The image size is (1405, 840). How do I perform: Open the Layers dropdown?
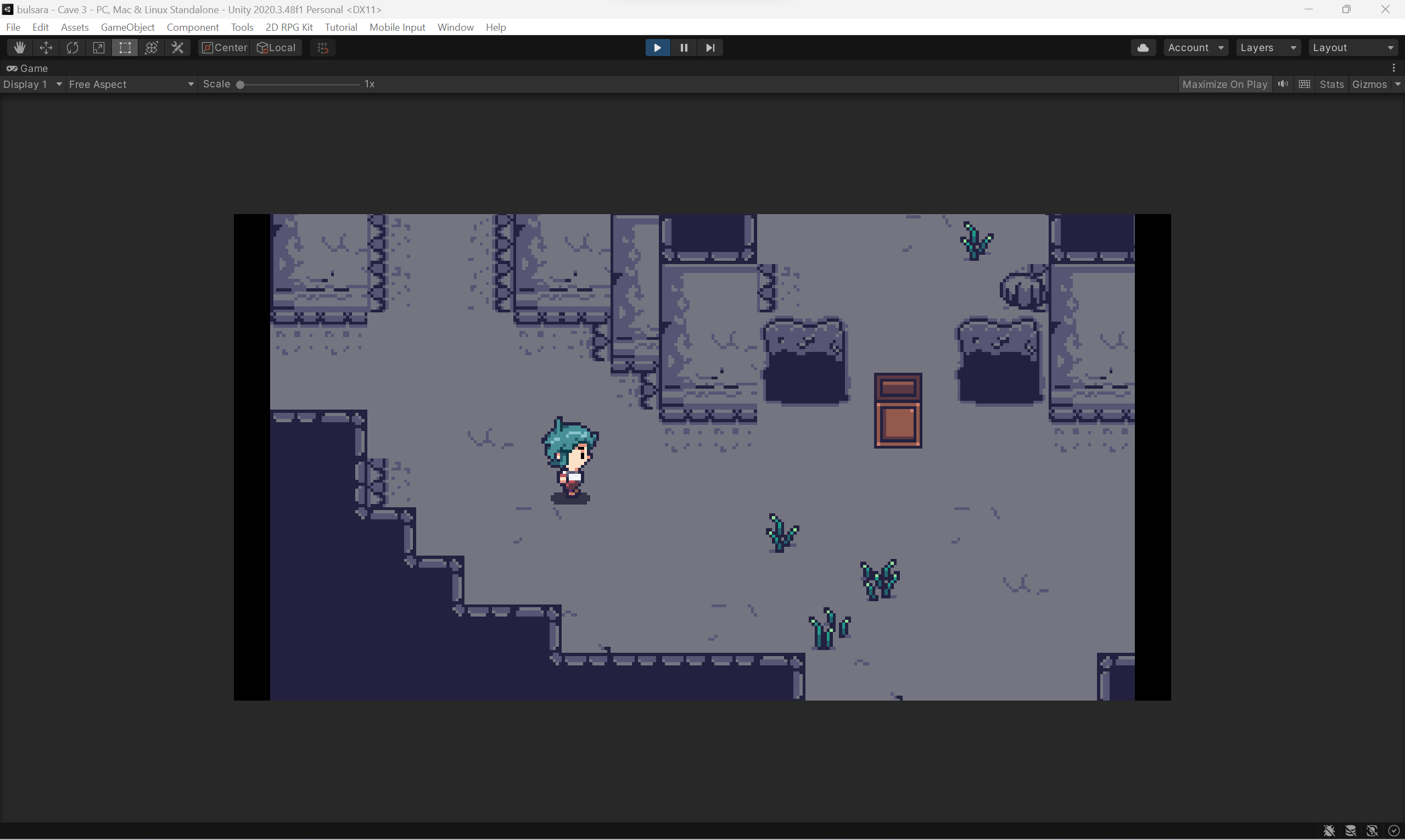(1268, 48)
